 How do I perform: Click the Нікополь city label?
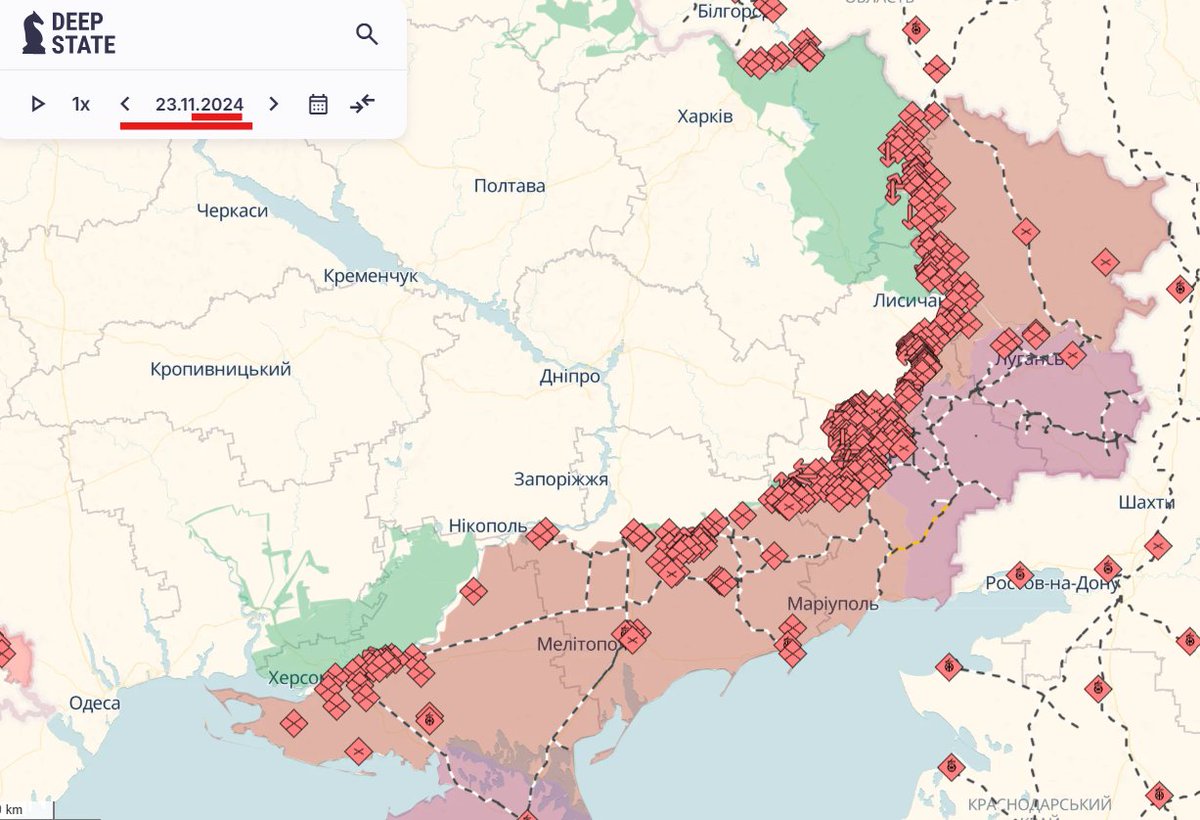pyautogui.click(x=488, y=525)
